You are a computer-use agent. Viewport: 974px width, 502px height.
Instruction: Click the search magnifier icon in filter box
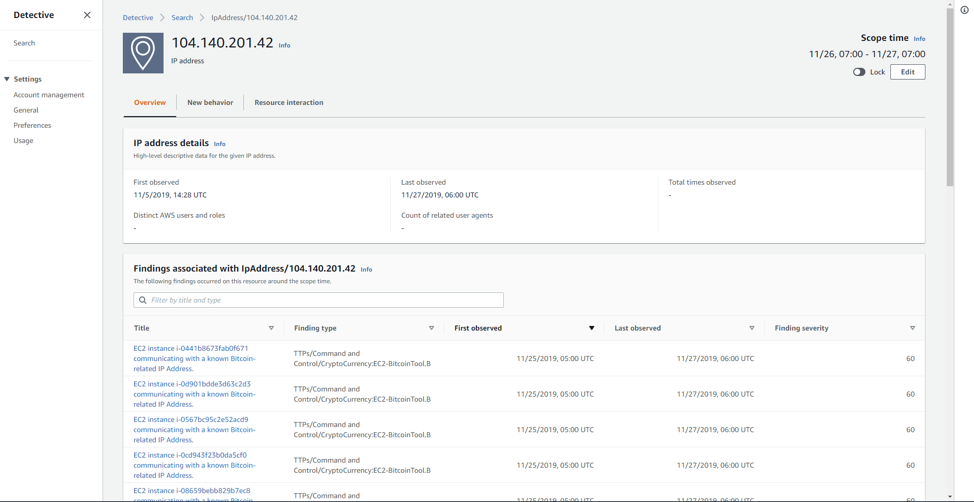[x=143, y=300]
